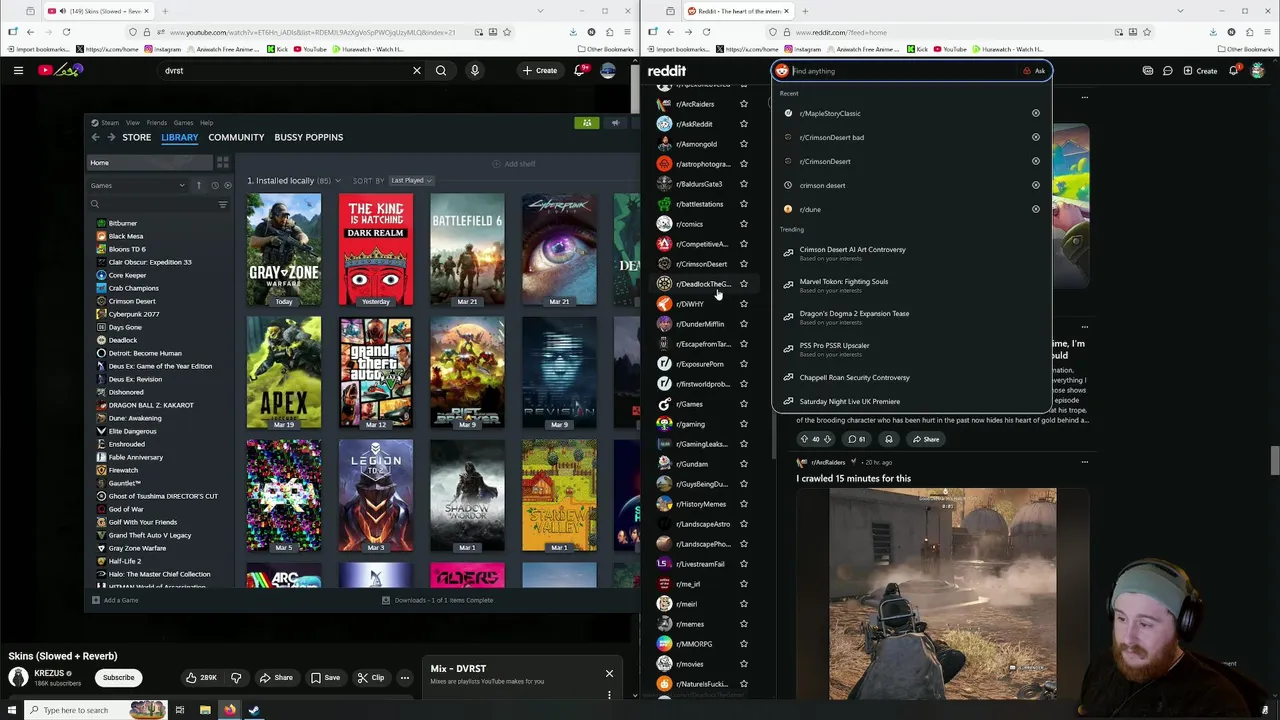The height and width of the screenshot is (720, 1280).
Task: Open more actions ellipsis under video
Action: 405,678
